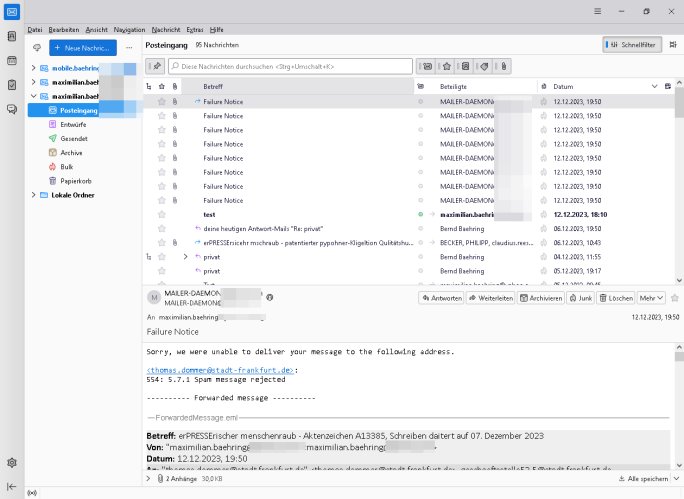Screen dimensions: 684x499
Task: Open the Mail space icon
Action: [x=12, y=12]
